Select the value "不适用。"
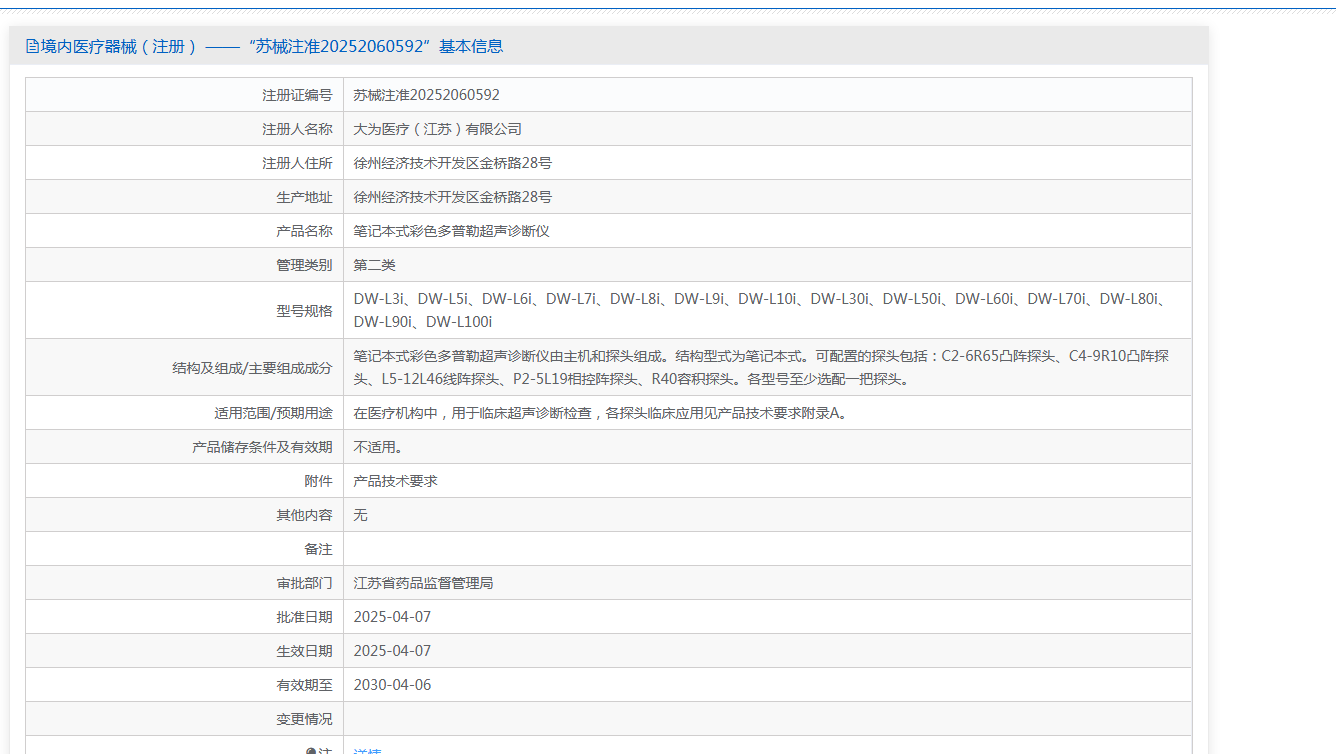 379,447
